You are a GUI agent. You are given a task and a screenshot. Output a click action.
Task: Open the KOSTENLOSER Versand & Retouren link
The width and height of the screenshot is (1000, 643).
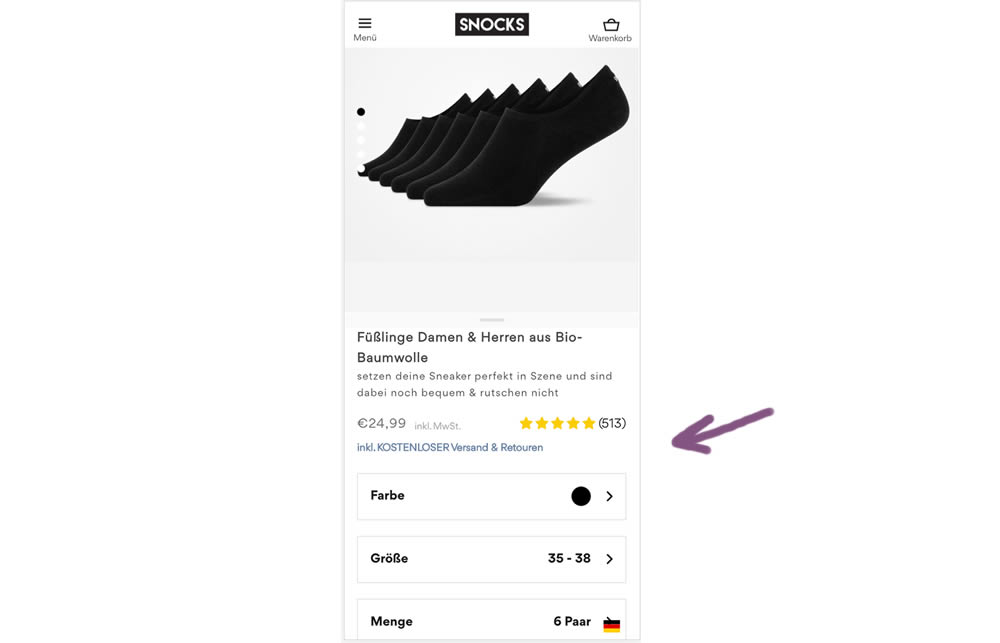(x=450, y=447)
